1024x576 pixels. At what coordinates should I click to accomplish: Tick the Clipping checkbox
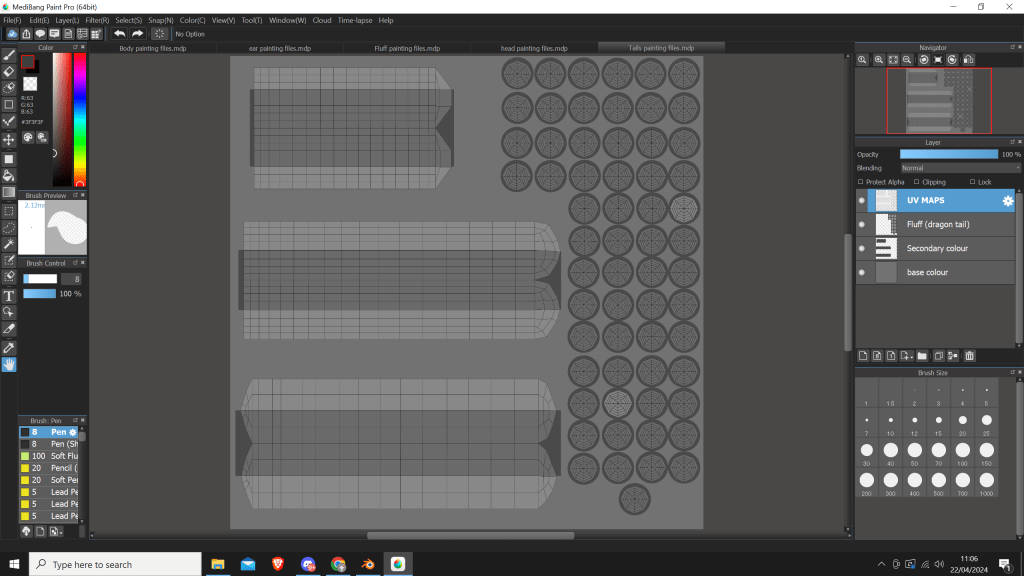point(917,182)
